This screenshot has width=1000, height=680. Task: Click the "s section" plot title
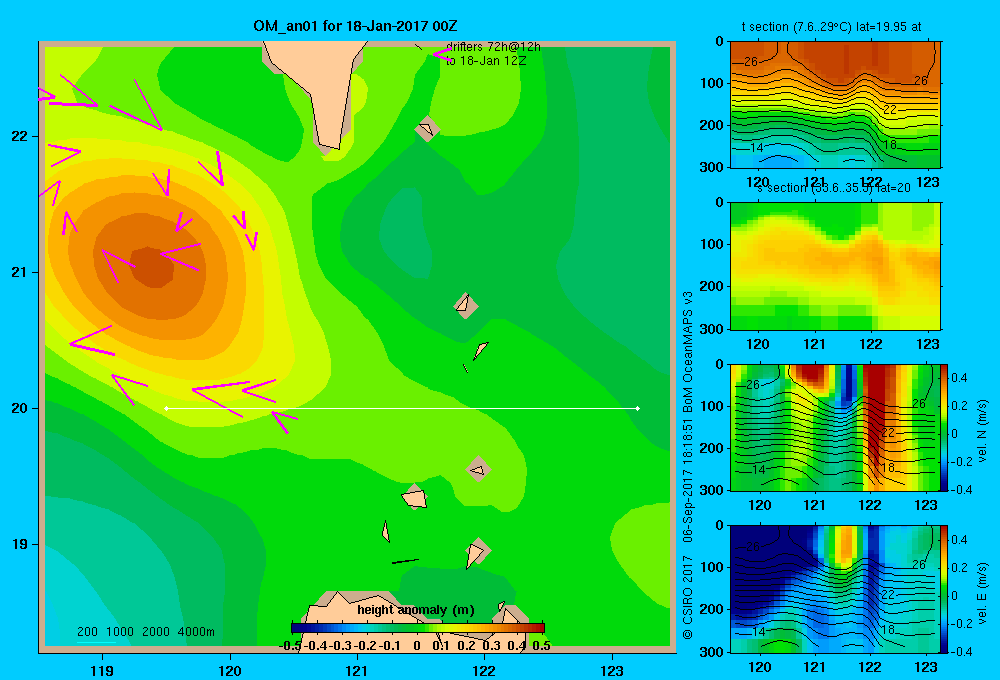coord(834,188)
